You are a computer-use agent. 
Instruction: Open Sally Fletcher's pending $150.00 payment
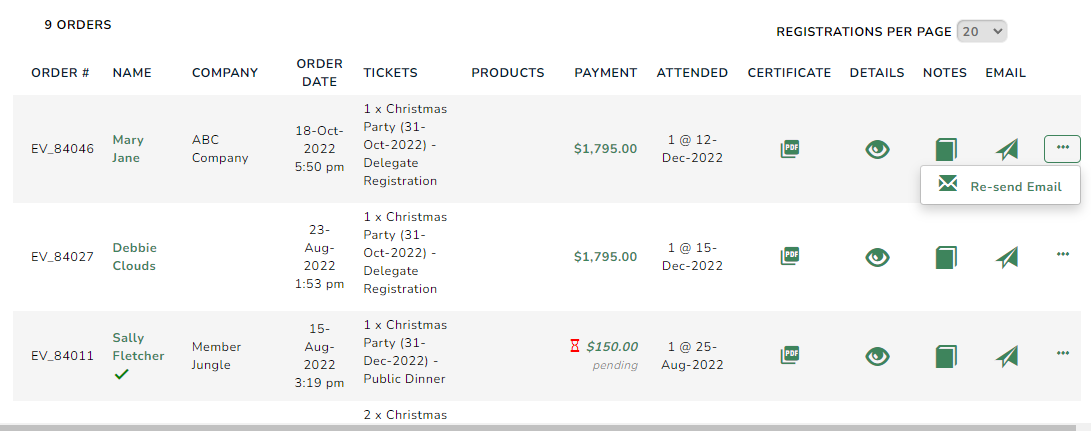pos(612,346)
